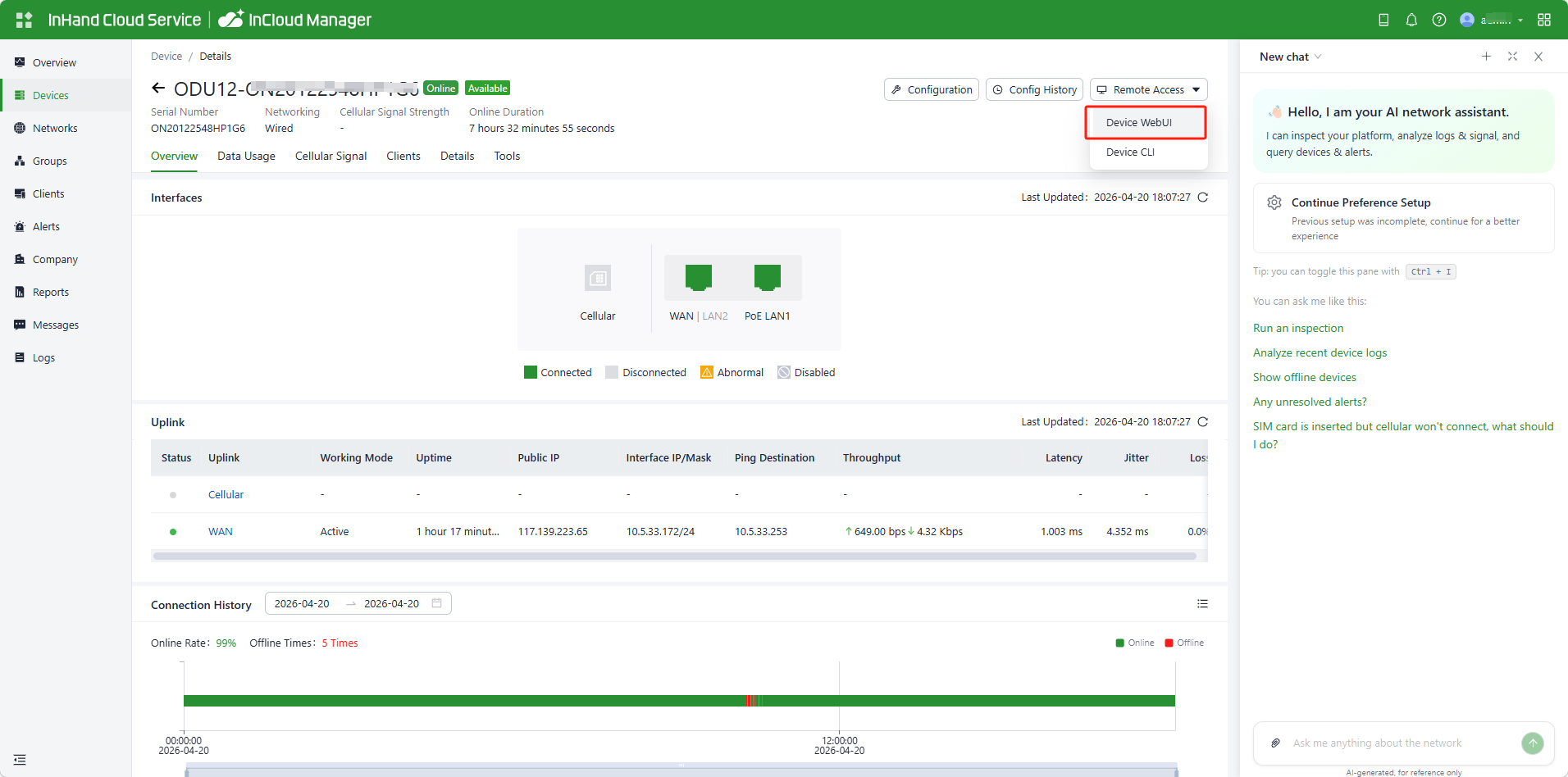
Task: Click the AI assistant message input field
Action: [x=1394, y=743]
